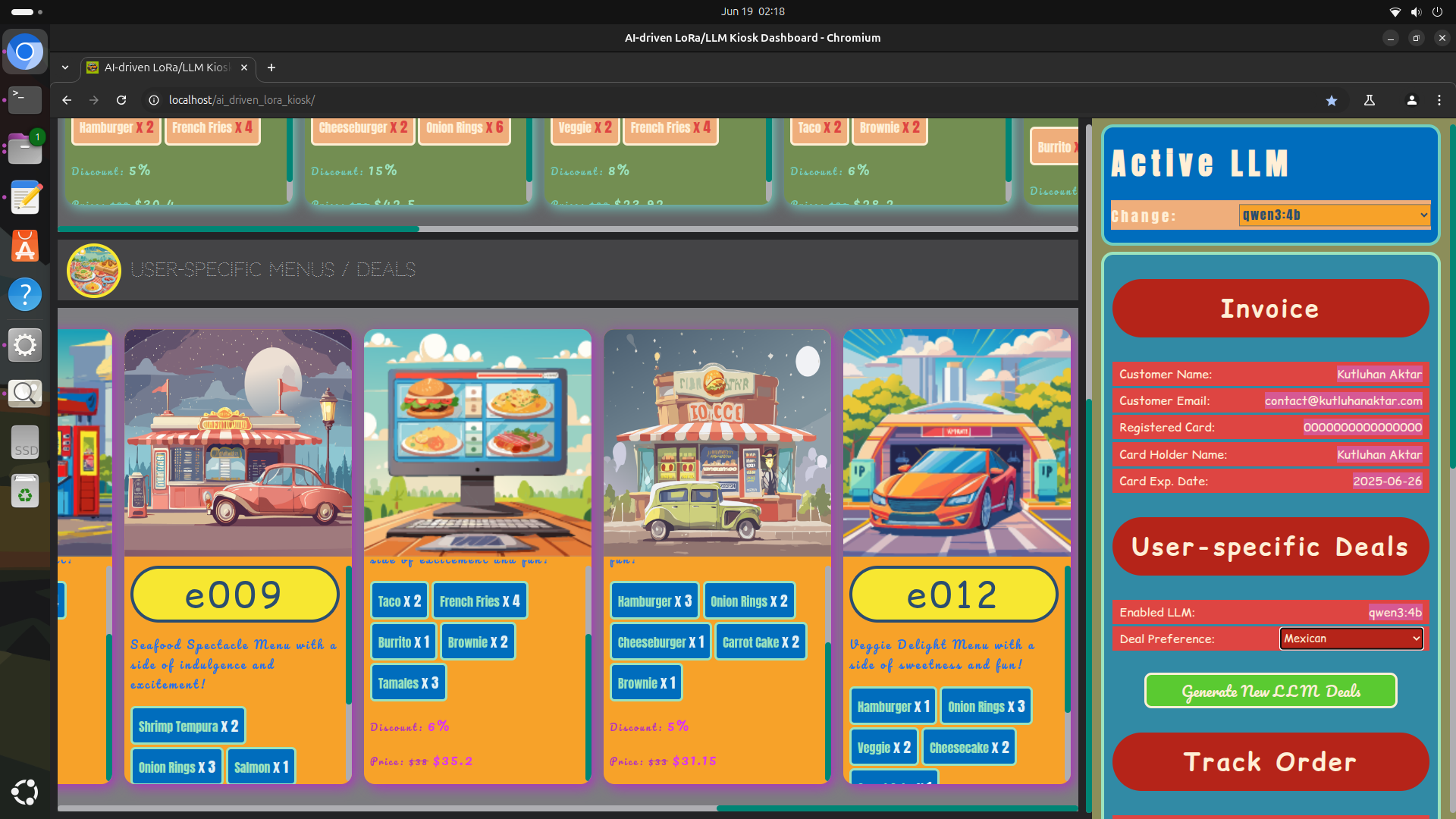Screen dimensions: 1456x819
Task: Open Chromium's three-dot menu
Action: click(1439, 100)
